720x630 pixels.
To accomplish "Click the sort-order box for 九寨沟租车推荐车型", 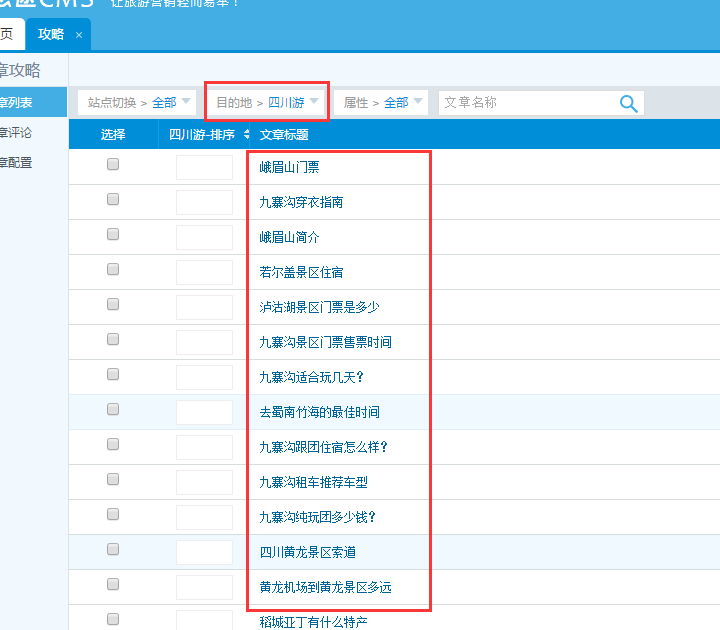I will (204, 482).
